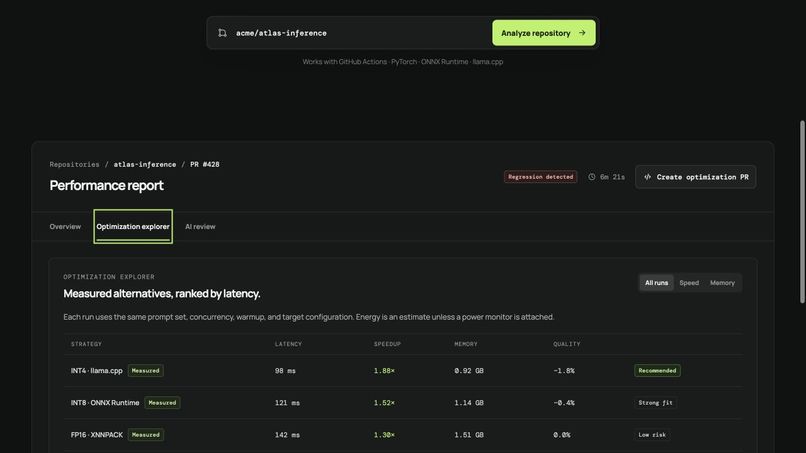The image size is (806, 453).
Task: Click the Performance report heading
Action: 106,185
